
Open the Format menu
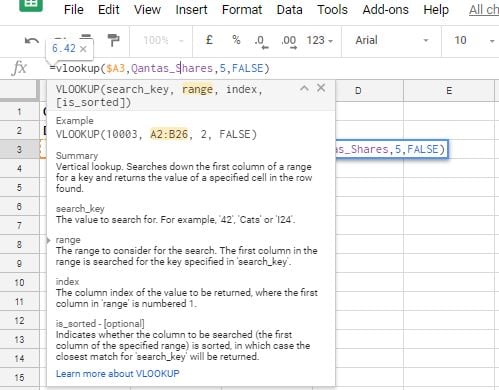[242, 10]
